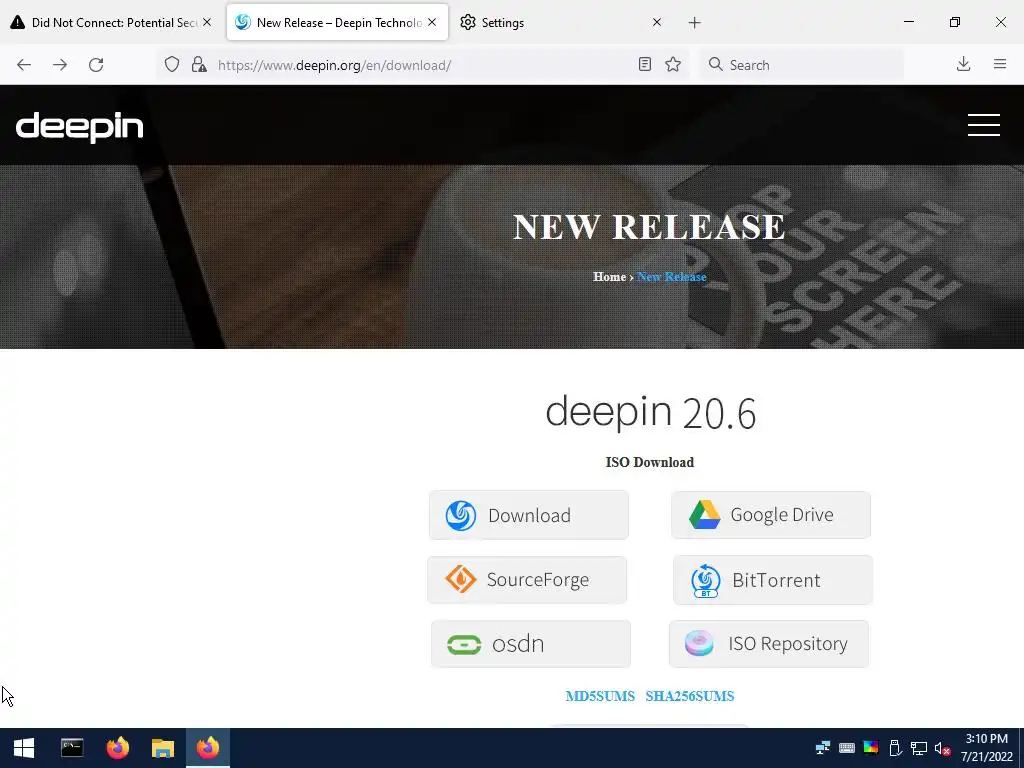1024x768 pixels.
Task: Download ISO via BitTorrent
Action: coord(773,580)
